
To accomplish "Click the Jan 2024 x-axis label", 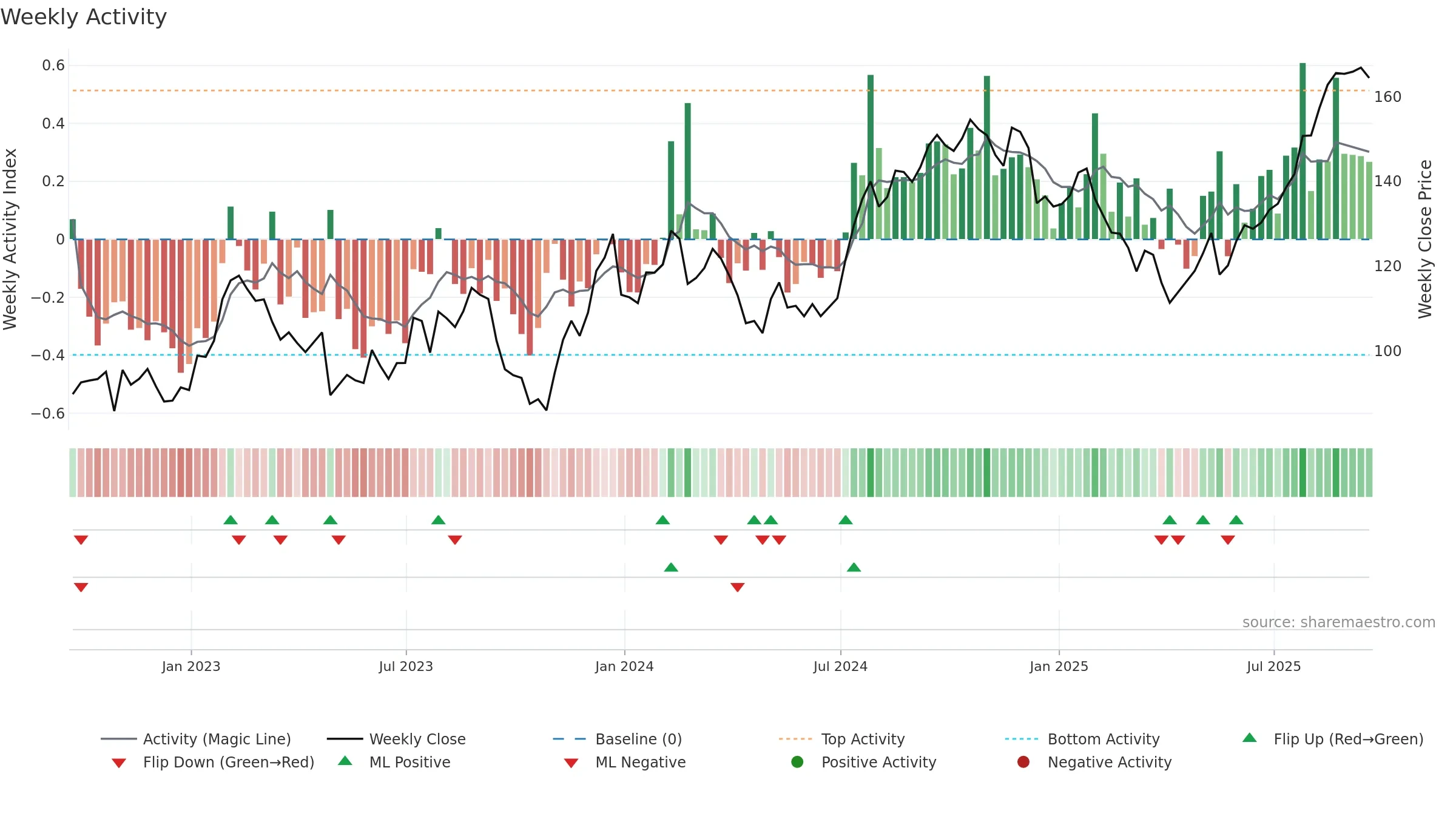I will 624,667.
